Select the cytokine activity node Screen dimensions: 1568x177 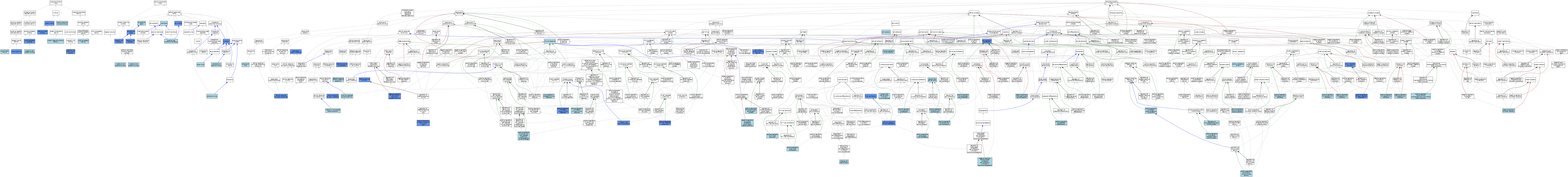pyautogui.click(x=16, y=52)
